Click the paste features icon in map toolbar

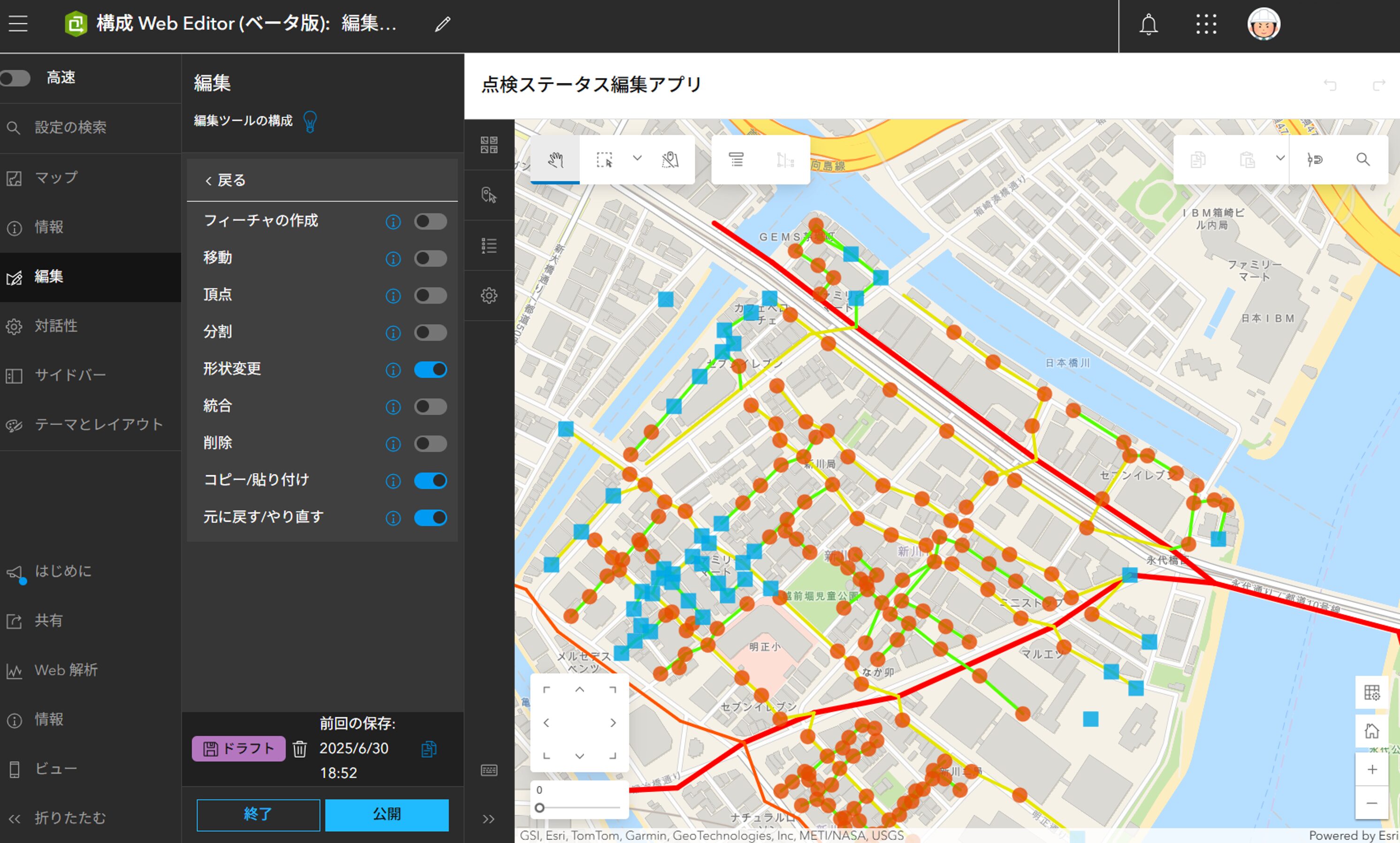click(x=1247, y=160)
